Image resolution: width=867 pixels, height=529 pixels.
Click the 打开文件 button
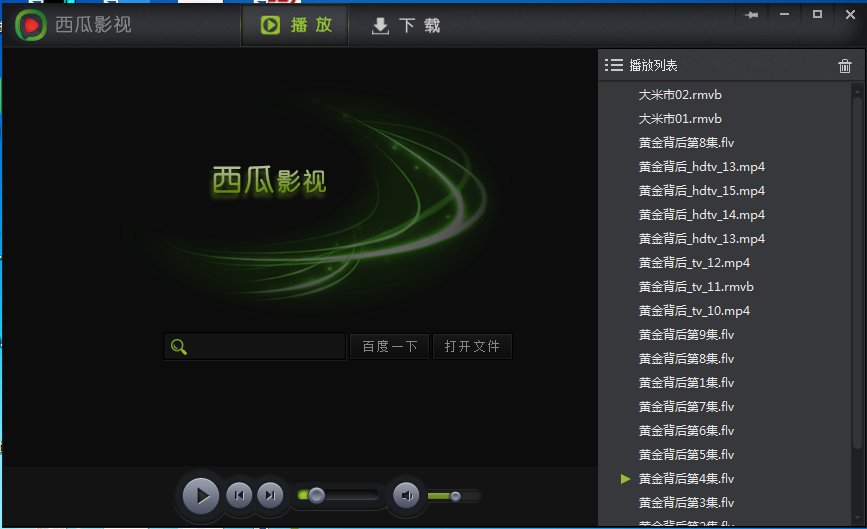[472, 347]
